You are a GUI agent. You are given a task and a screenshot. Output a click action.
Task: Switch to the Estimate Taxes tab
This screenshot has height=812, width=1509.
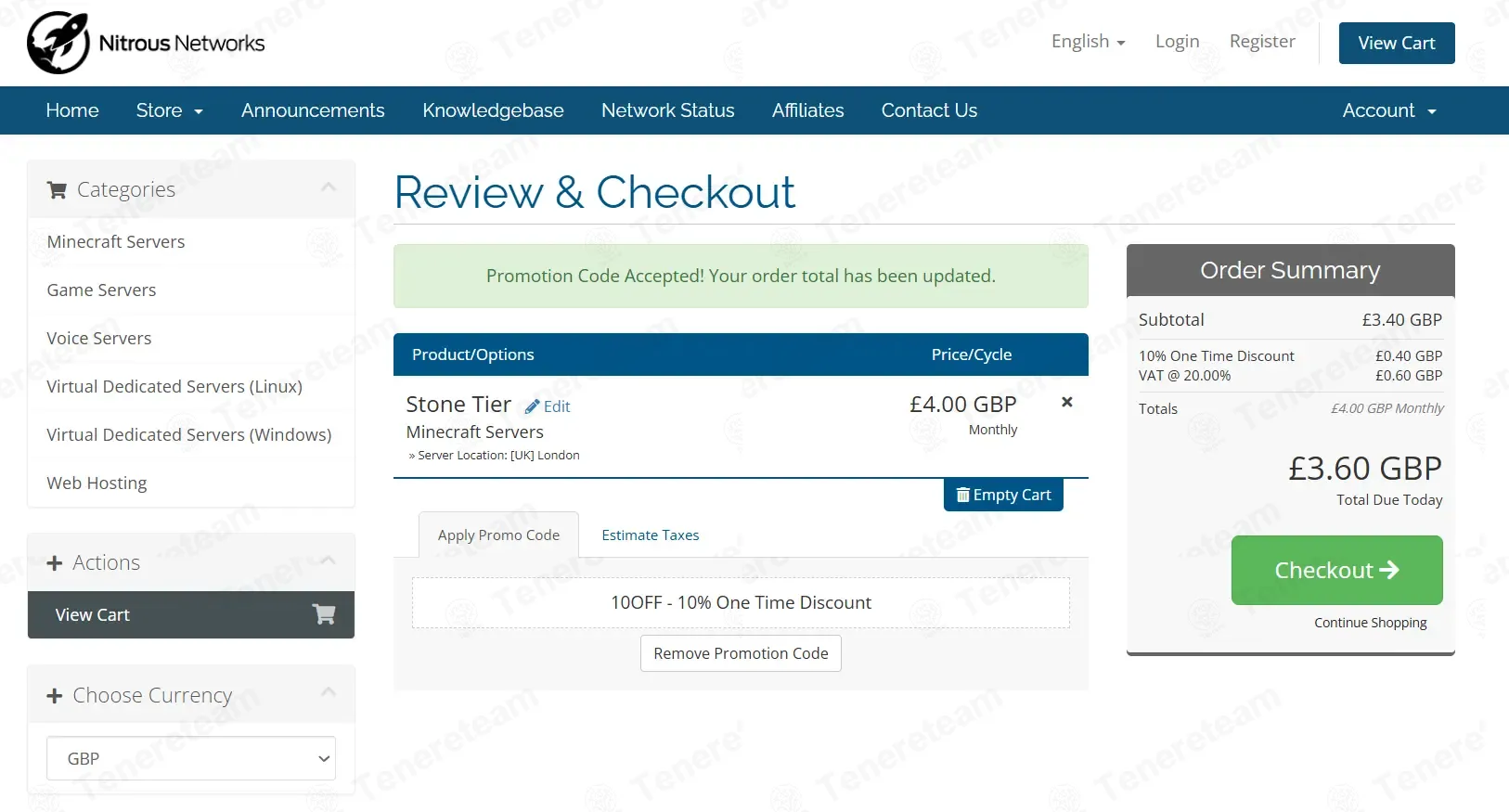(651, 535)
